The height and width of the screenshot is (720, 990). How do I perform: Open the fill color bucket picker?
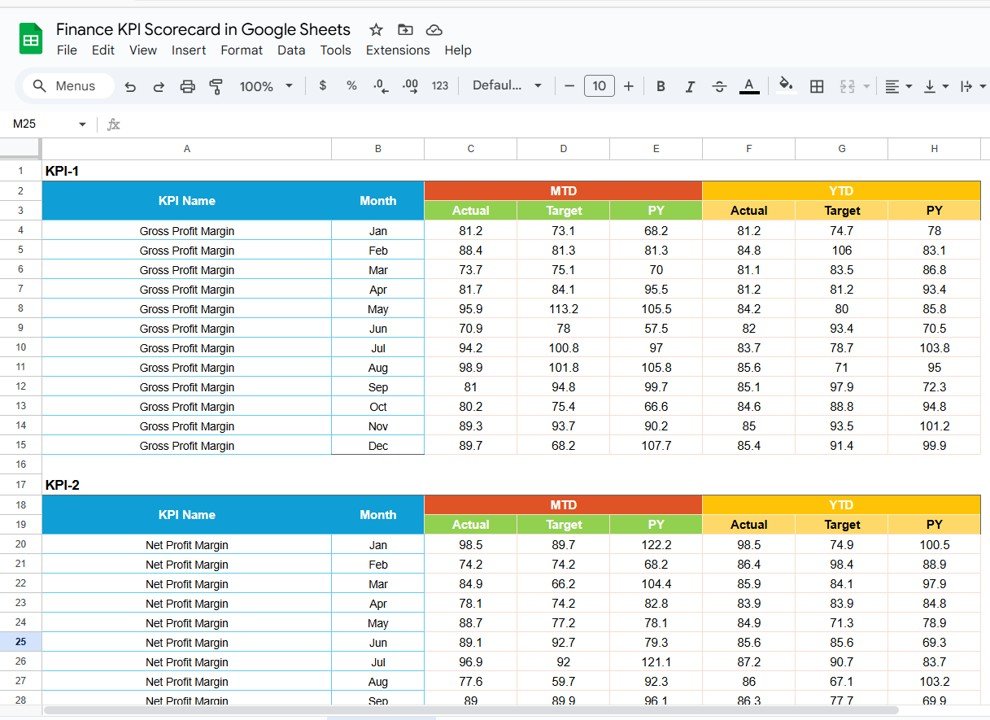pyautogui.click(x=785, y=87)
